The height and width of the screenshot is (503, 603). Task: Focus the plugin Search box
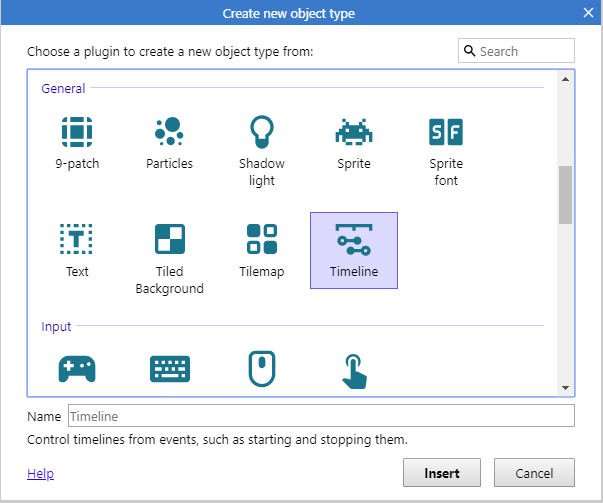pos(524,51)
